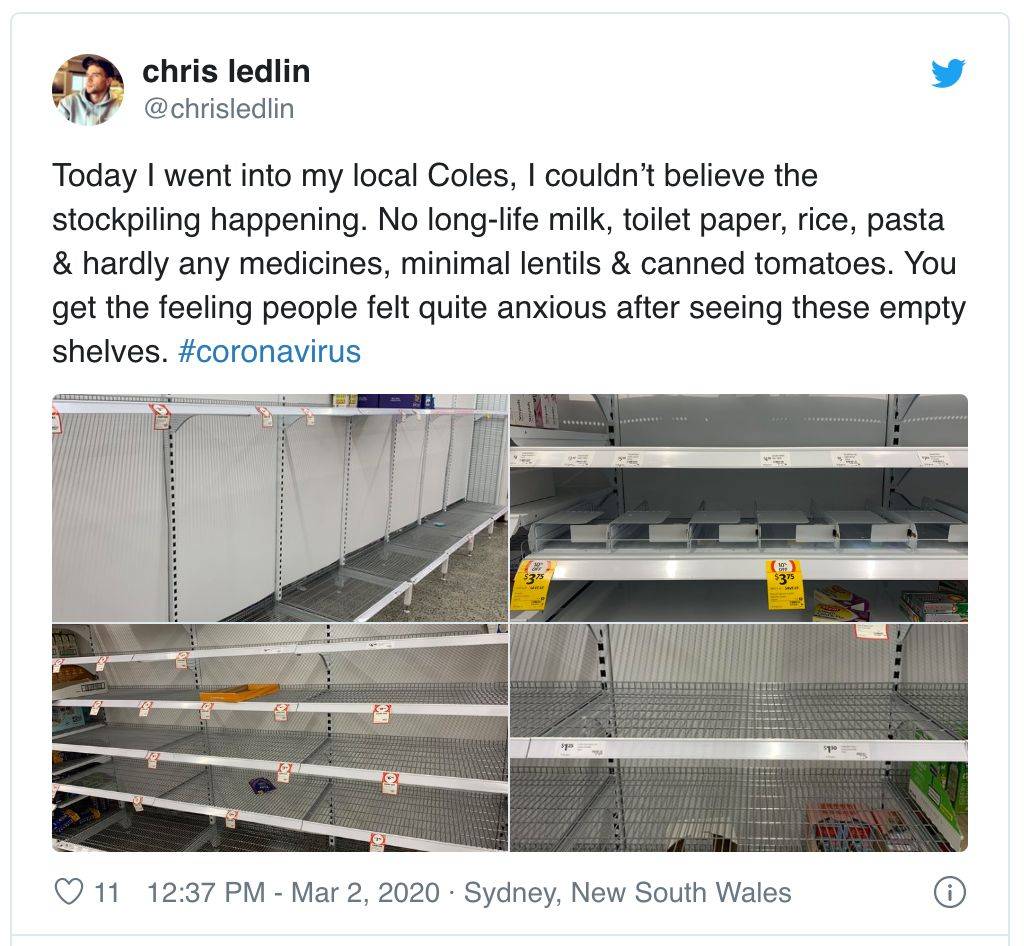The image size is (1024, 946).
Task: Open chris ledlin's profile avatar
Action: coord(88,89)
